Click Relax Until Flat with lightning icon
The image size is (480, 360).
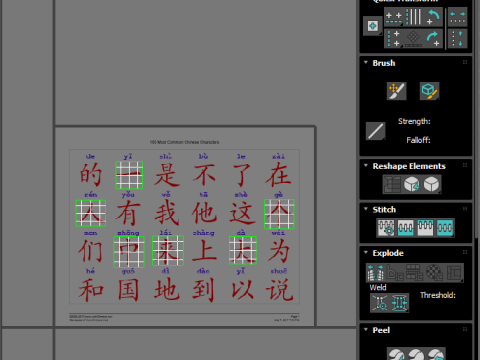412,184
